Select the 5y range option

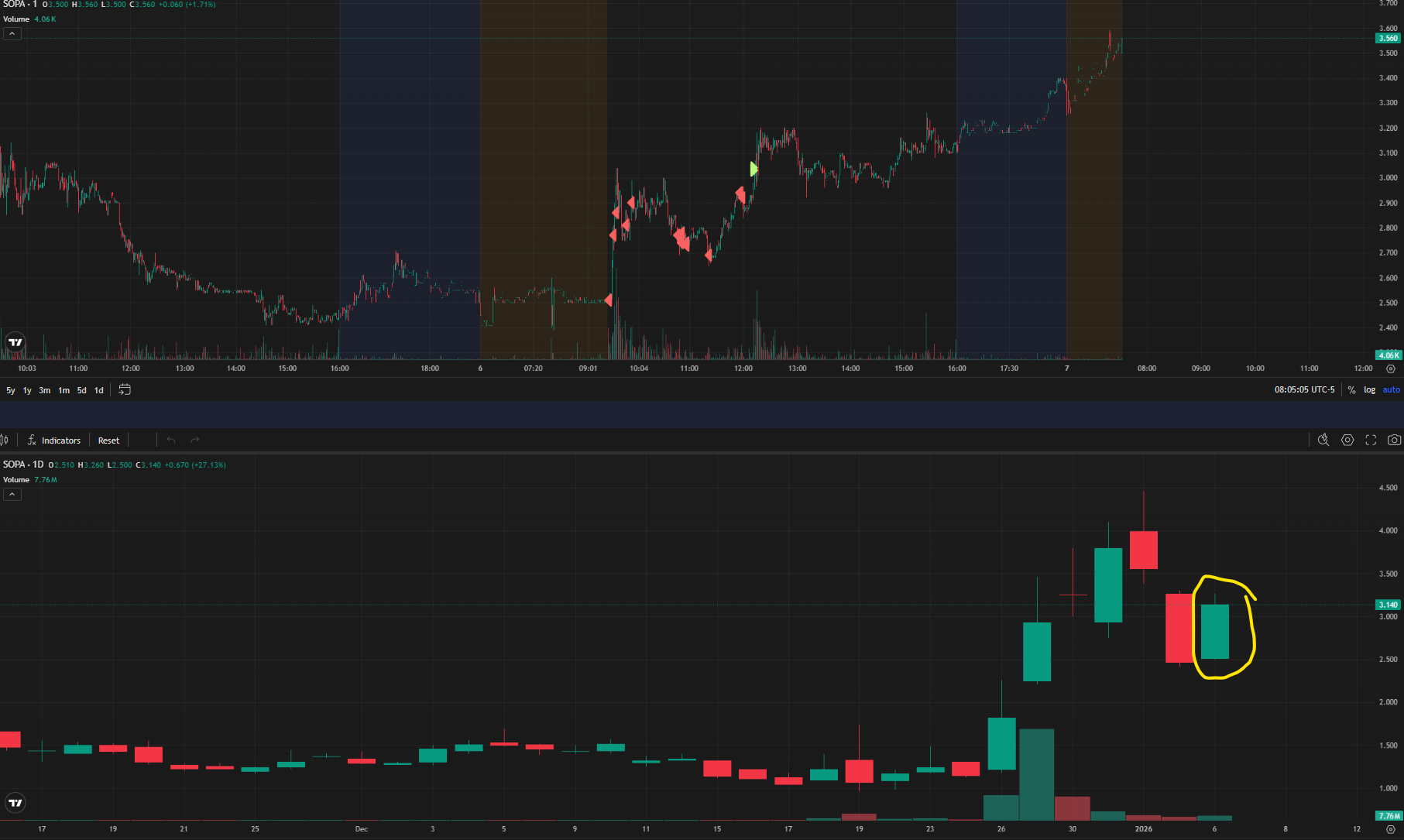[x=9, y=390]
